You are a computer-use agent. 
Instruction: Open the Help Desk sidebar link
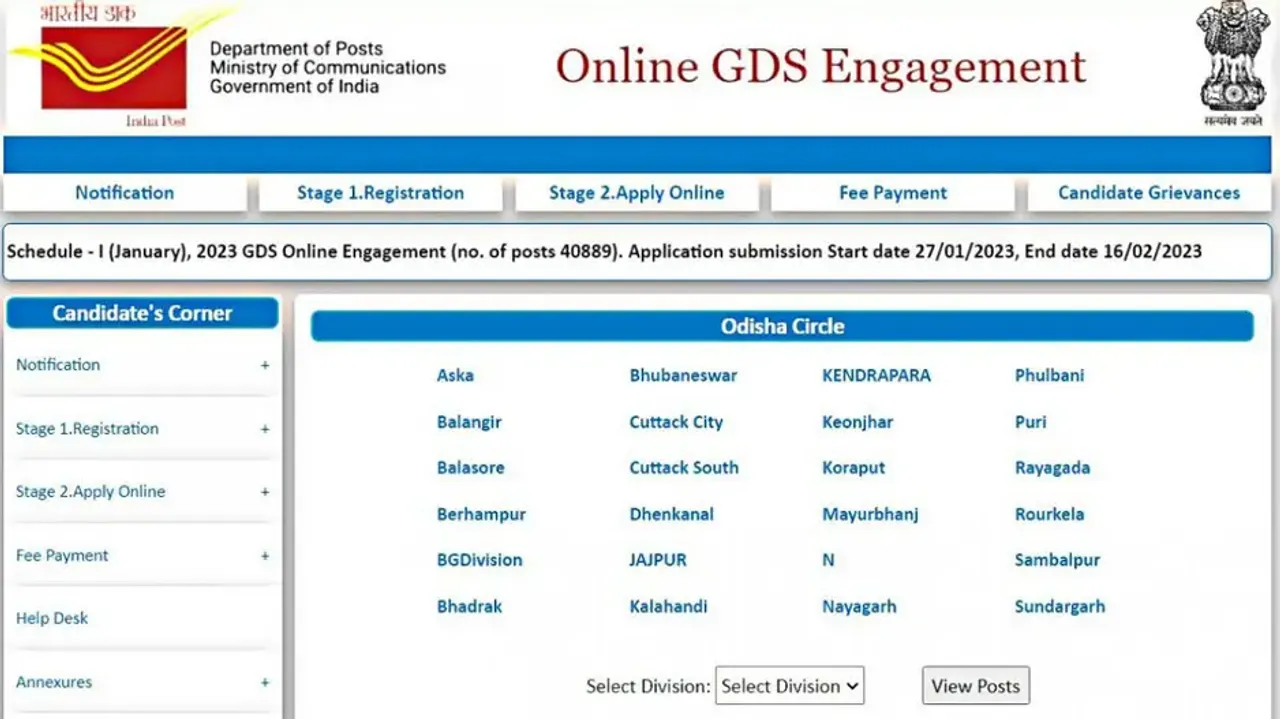[52, 618]
